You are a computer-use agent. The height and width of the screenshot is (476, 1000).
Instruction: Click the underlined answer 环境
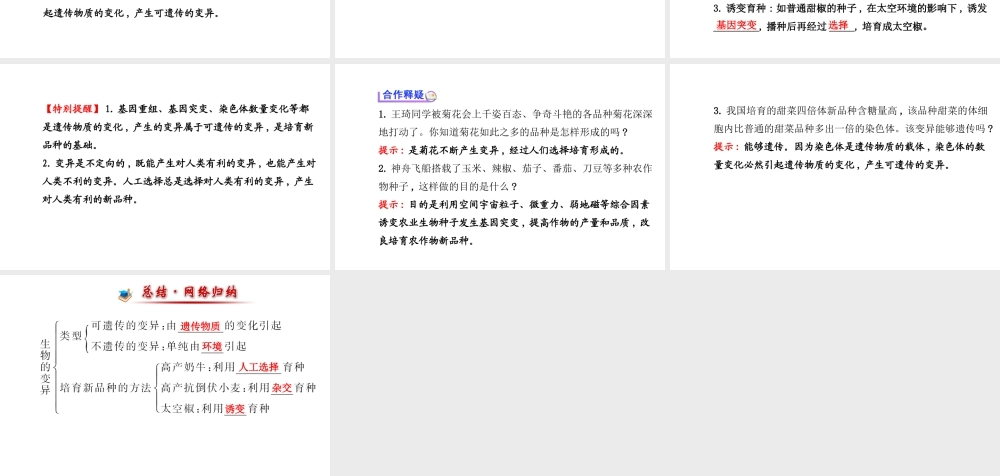point(212,346)
